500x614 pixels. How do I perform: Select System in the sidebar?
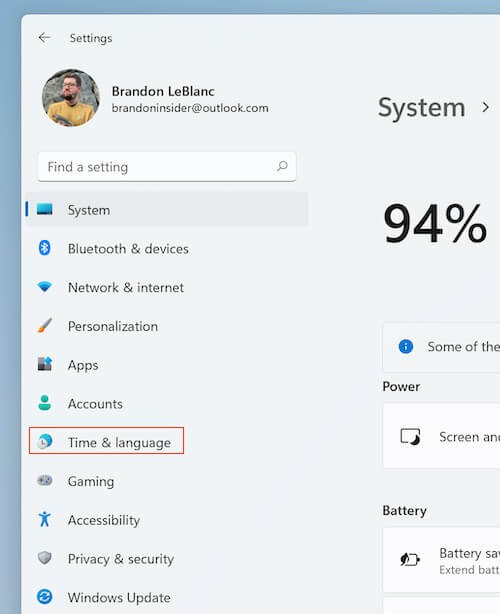click(167, 209)
